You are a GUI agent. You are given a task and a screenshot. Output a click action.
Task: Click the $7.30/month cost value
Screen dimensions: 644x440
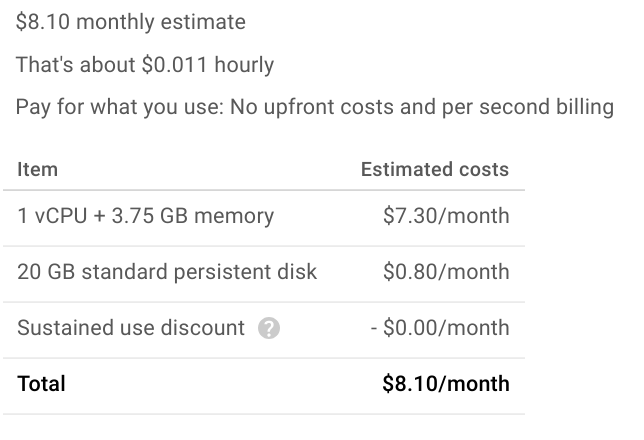[x=446, y=215]
